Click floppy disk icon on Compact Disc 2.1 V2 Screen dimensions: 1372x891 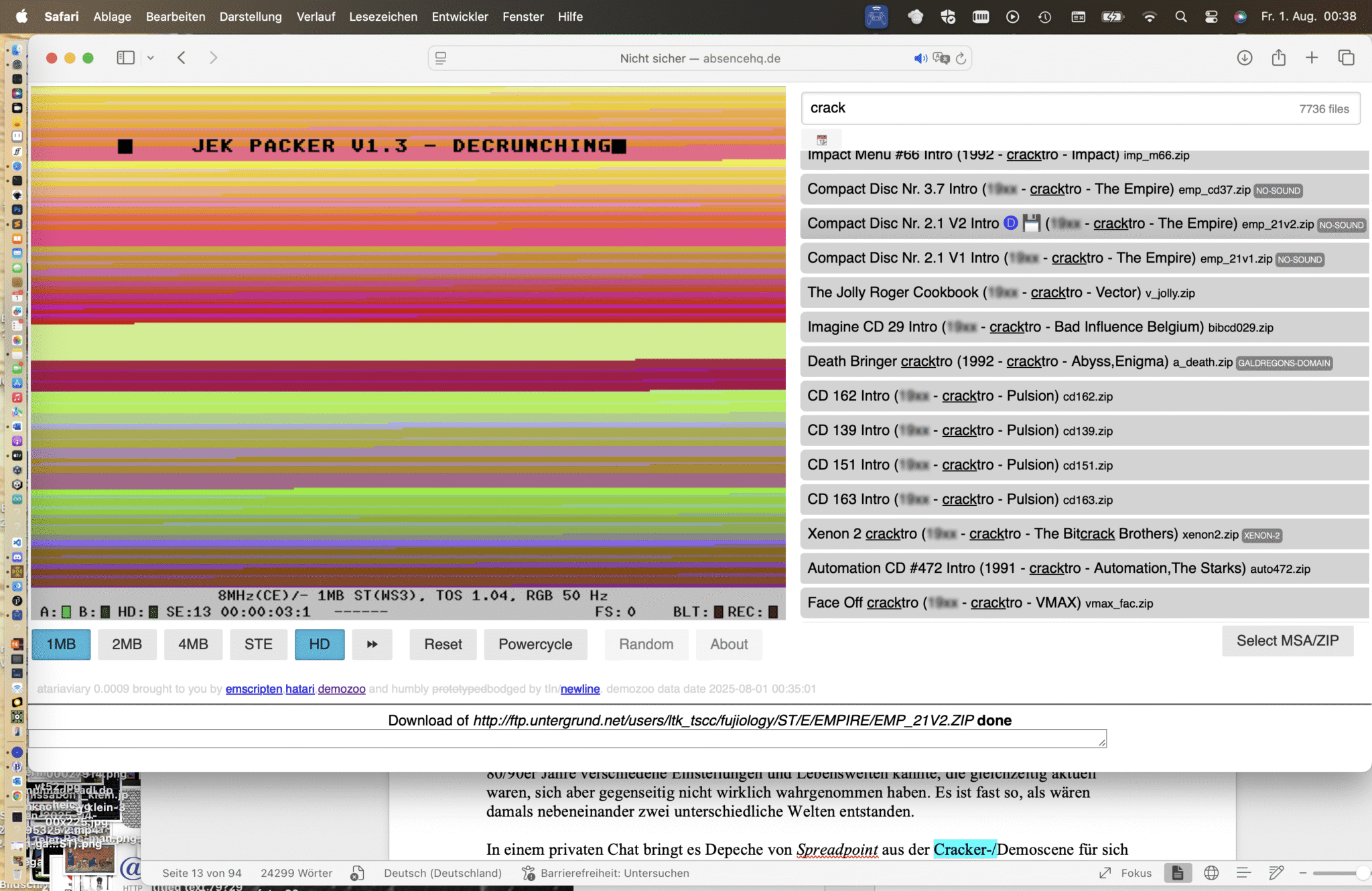tap(1032, 223)
